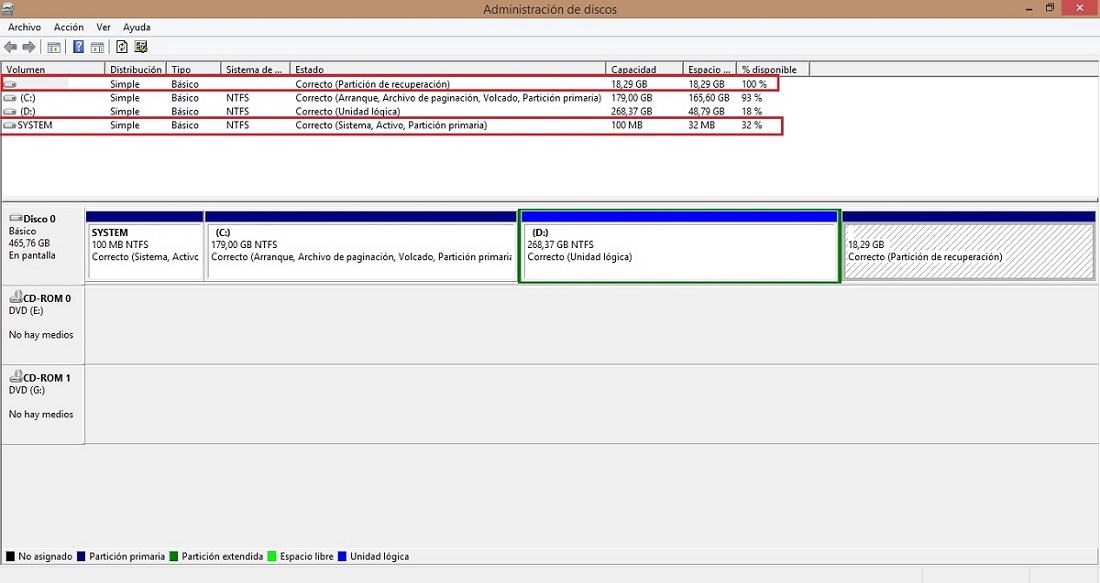Click "Correcto (Sistema, Activo, Partición primaria)" in the list

[391, 126]
